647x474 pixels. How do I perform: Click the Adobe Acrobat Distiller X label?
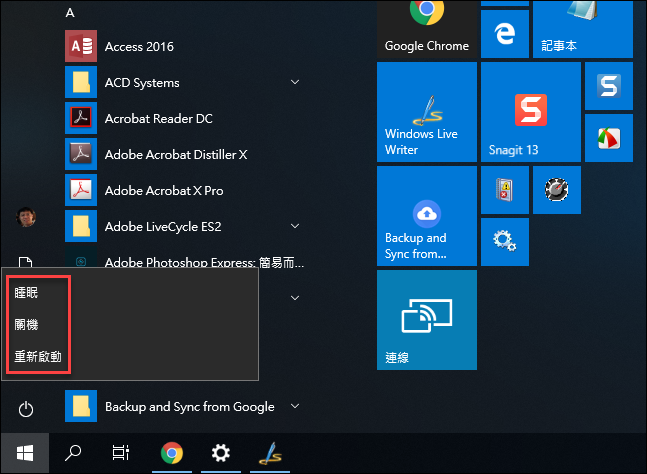(176, 155)
